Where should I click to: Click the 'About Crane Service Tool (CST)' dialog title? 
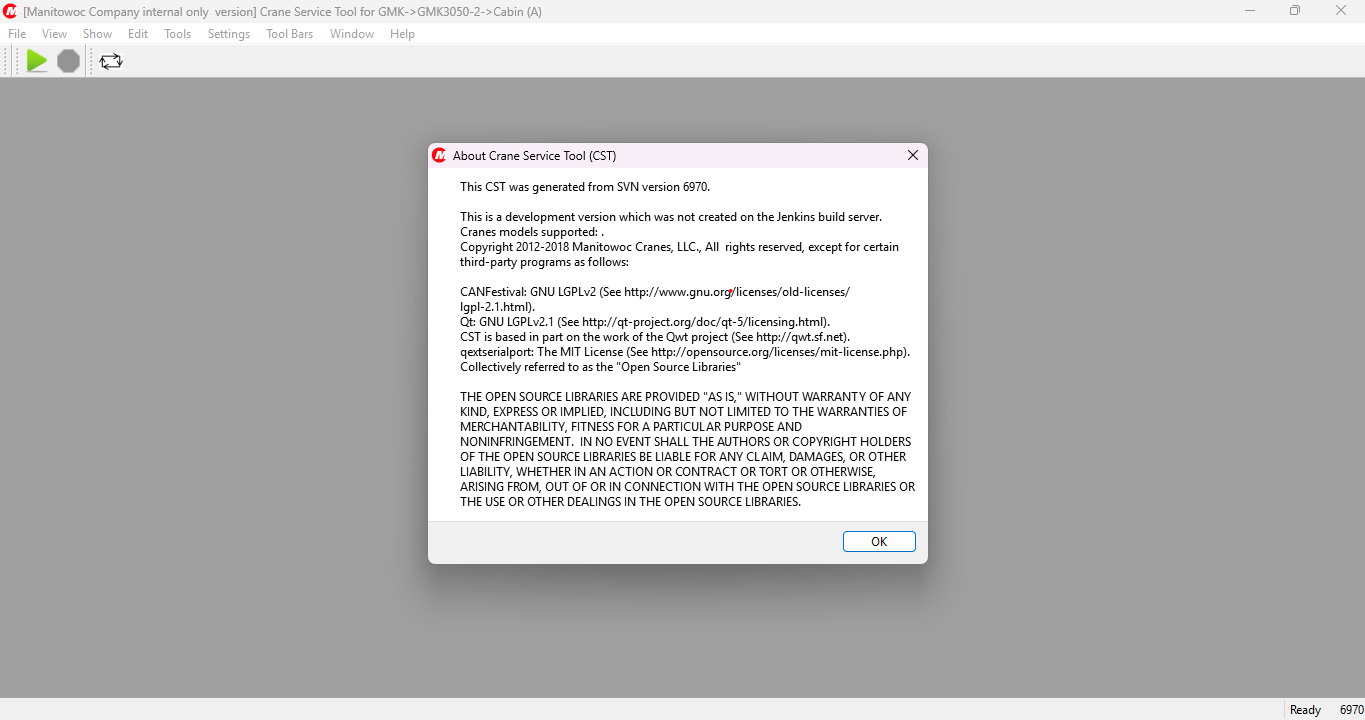click(534, 156)
